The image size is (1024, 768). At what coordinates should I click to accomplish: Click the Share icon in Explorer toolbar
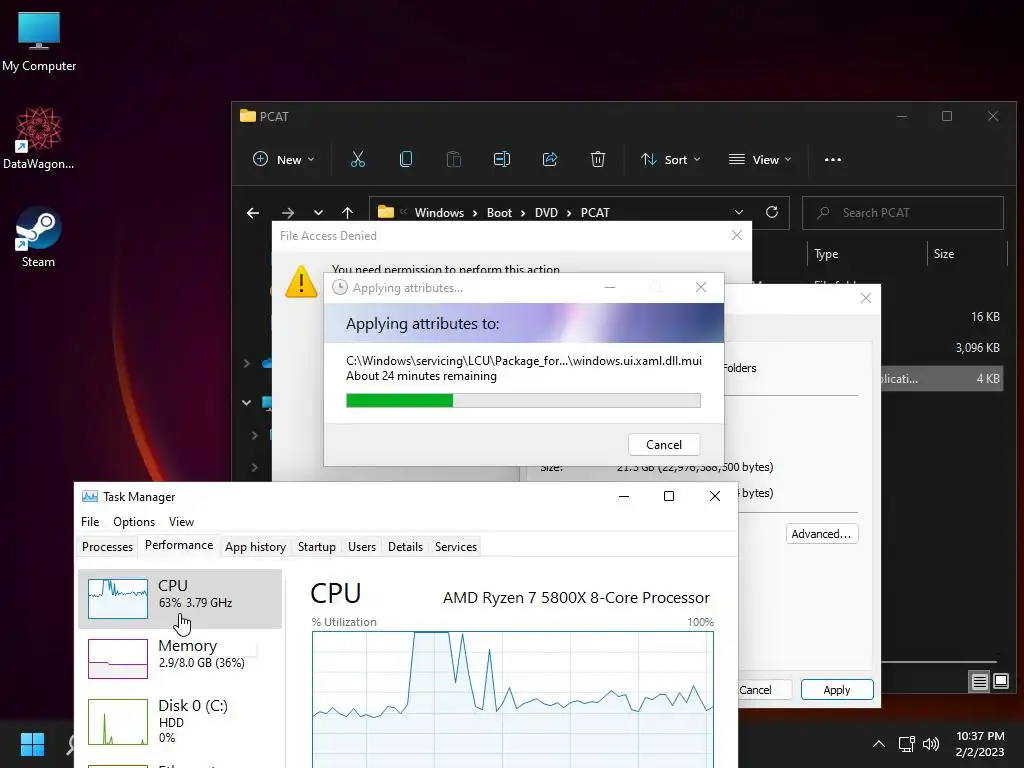coord(550,159)
